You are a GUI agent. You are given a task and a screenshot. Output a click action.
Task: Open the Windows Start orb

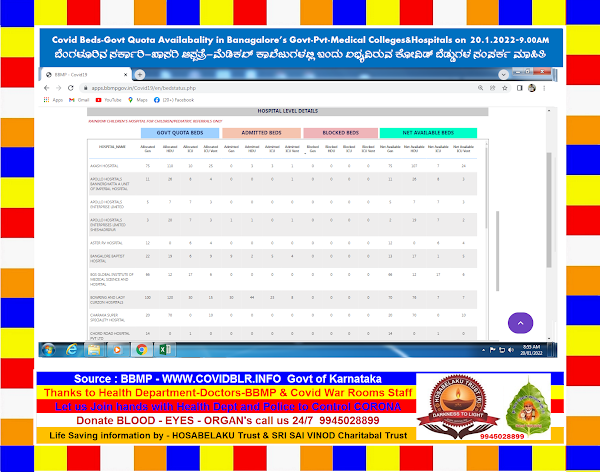[49, 350]
